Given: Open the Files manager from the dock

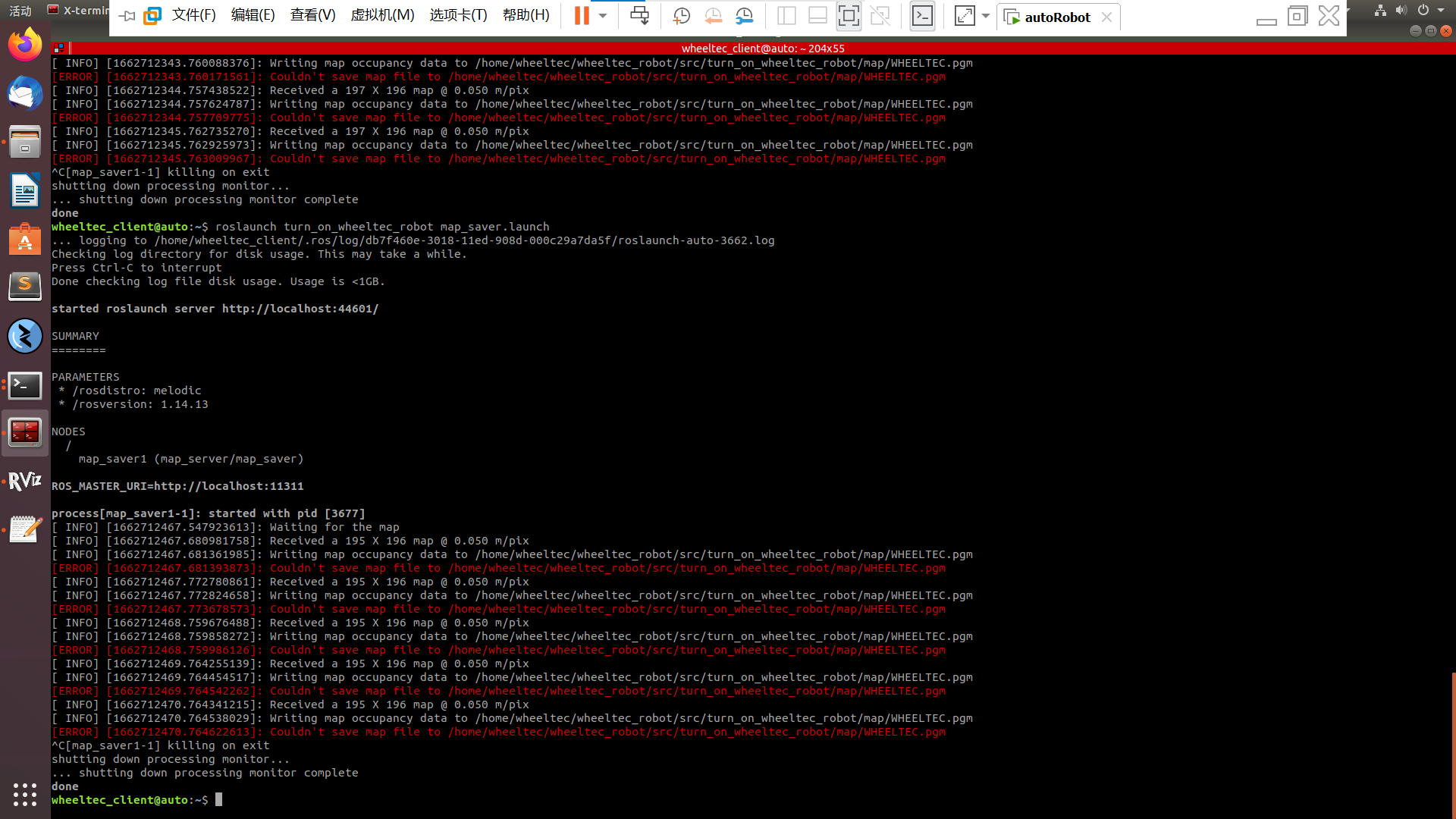Looking at the screenshot, I should (25, 142).
